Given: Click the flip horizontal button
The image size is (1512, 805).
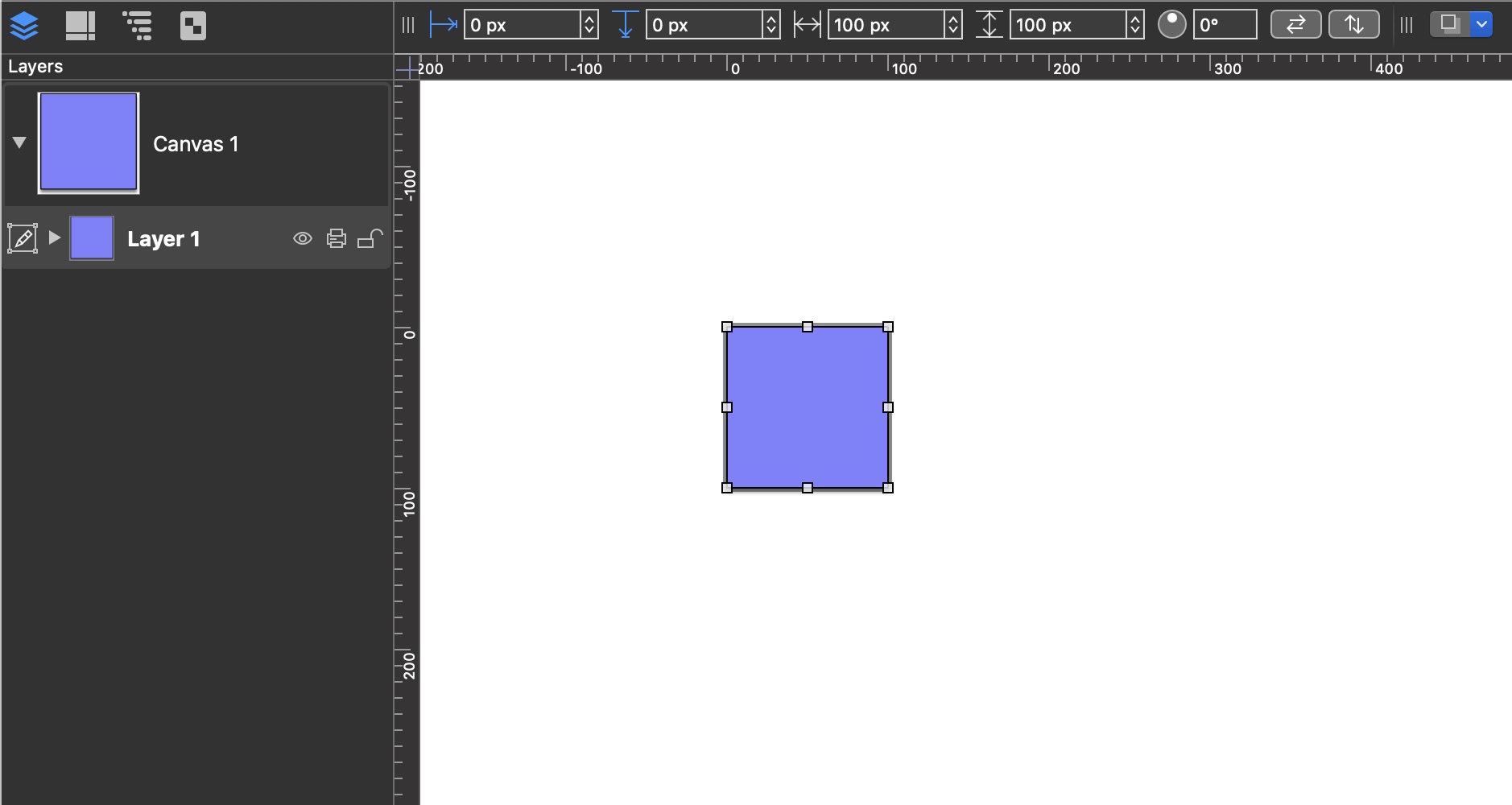Looking at the screenshot, I should (1295, 25).
